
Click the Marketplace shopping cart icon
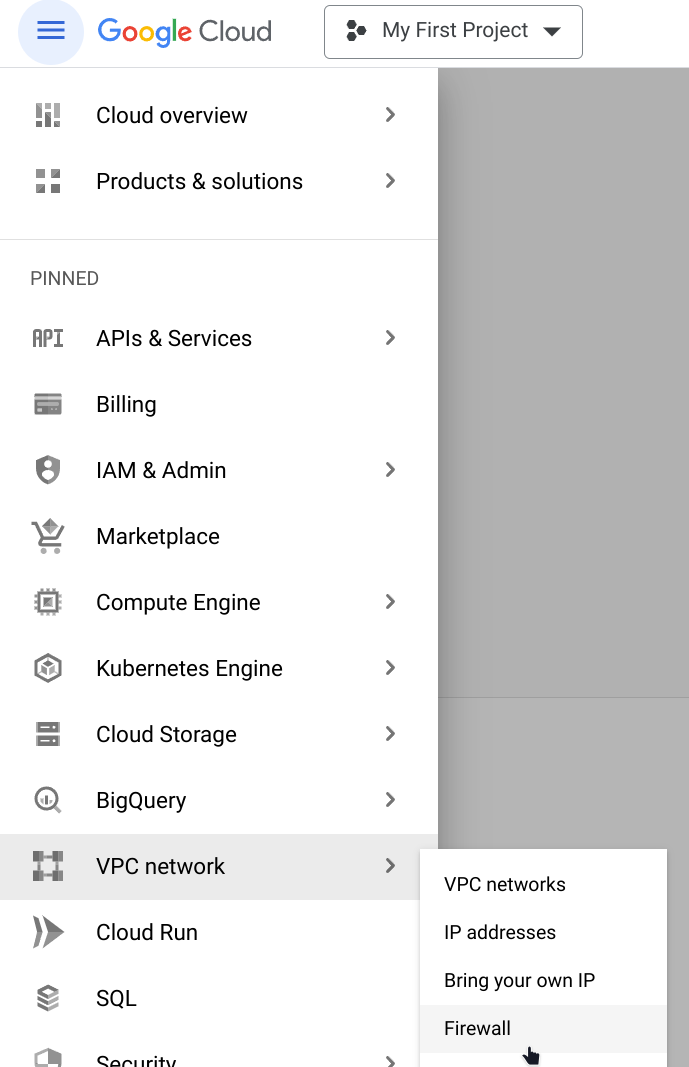(48, 536)
